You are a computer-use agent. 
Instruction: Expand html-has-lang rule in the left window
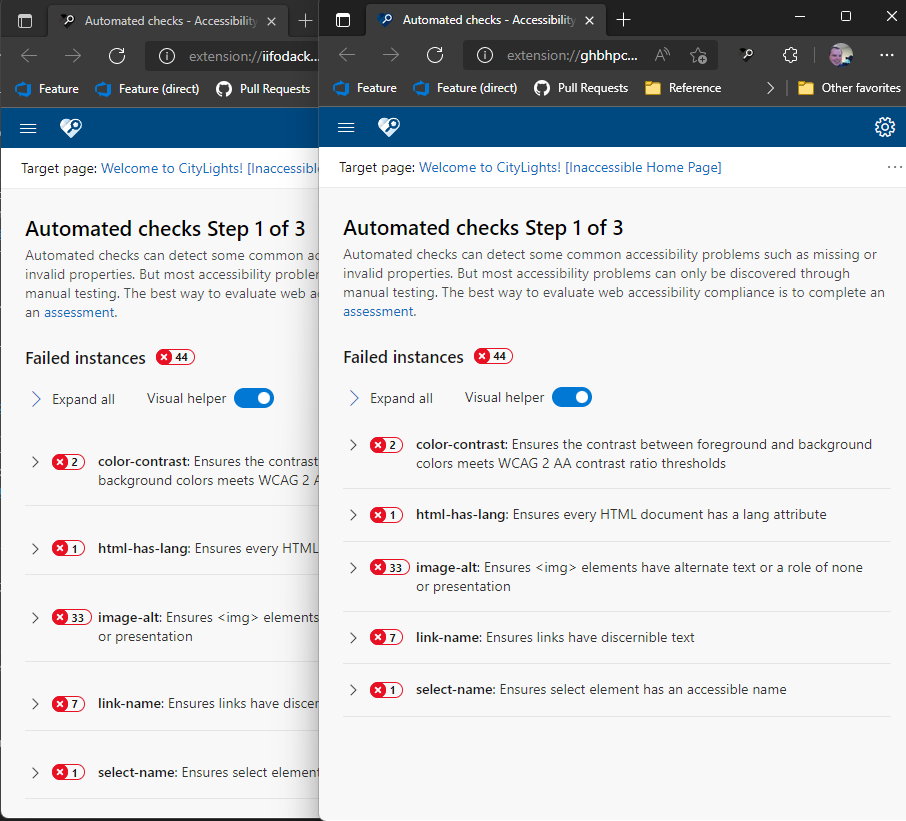point(35,549)
